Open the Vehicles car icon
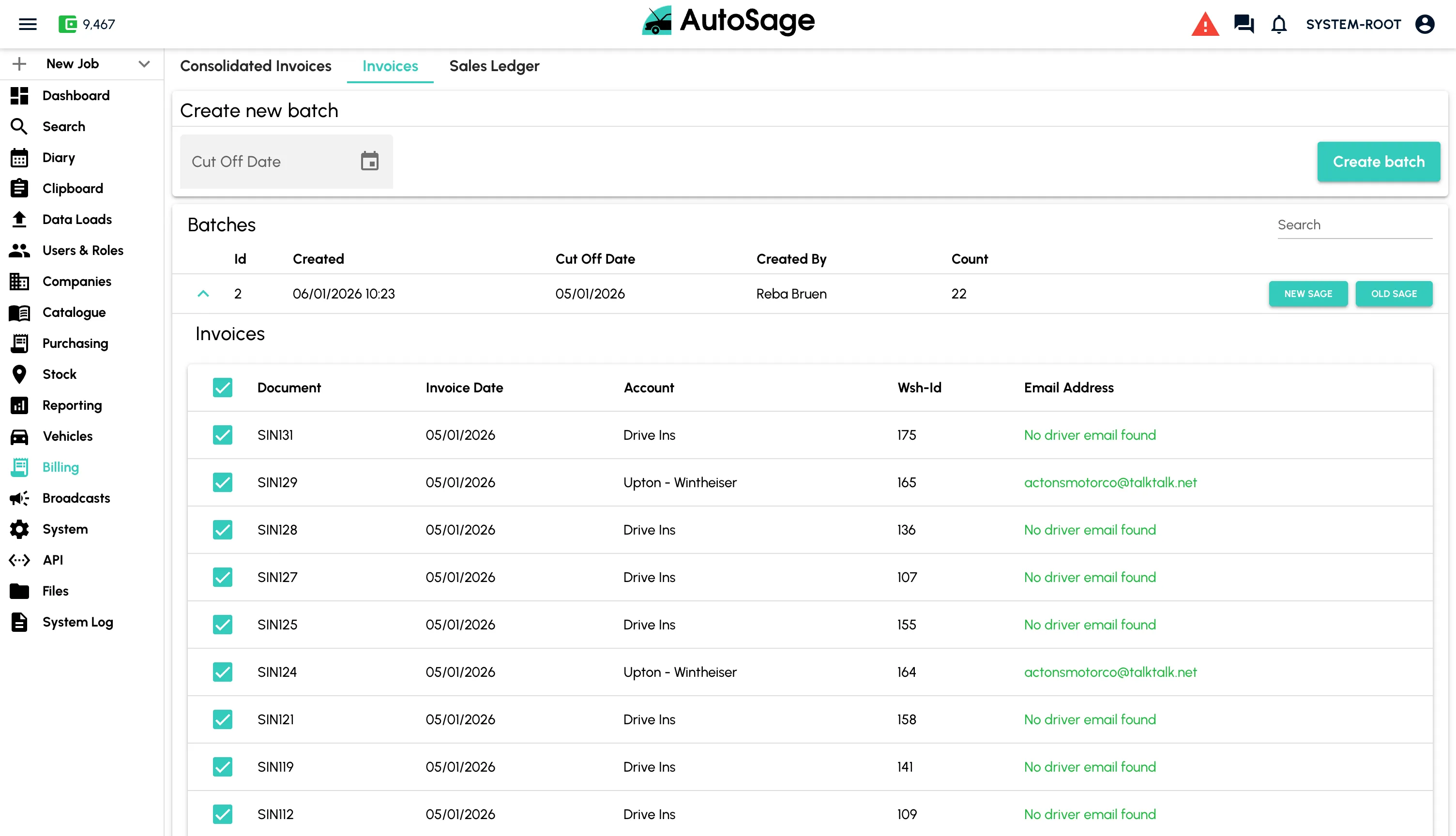The image size is (1456, 836). click(19, 436)
